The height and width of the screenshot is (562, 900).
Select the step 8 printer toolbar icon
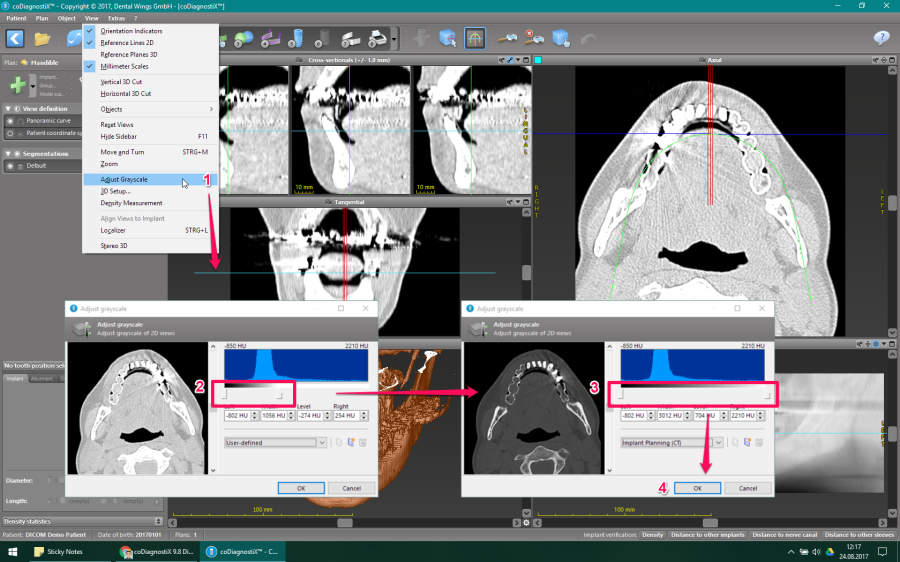[377, 39]
